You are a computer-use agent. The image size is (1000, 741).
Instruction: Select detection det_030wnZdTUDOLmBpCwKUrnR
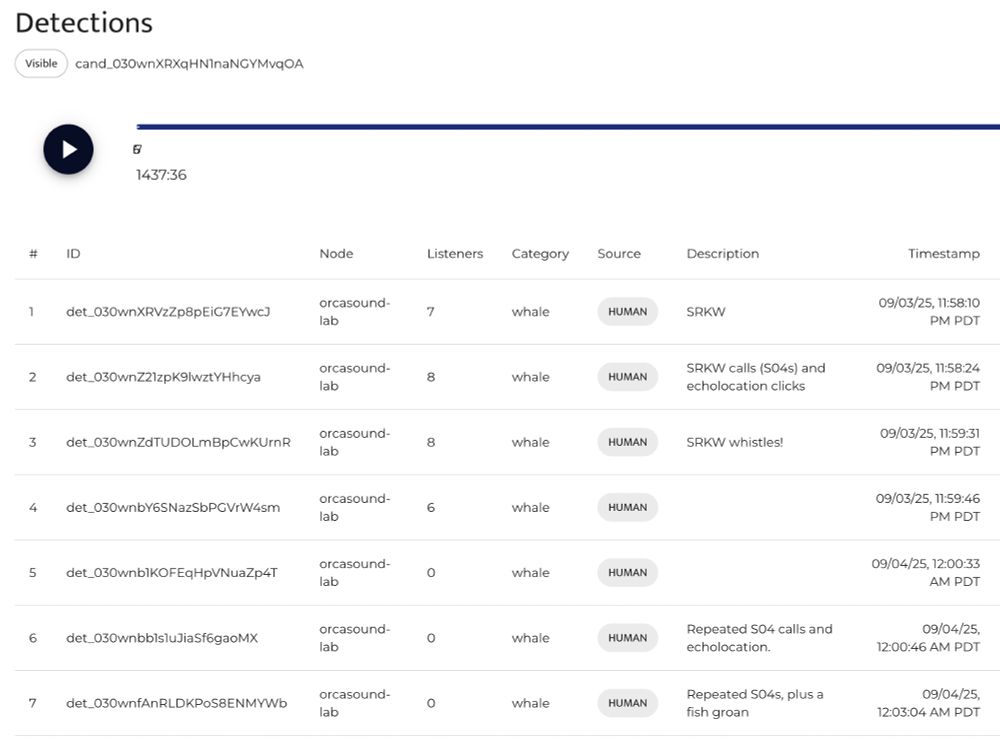(179, 442)
